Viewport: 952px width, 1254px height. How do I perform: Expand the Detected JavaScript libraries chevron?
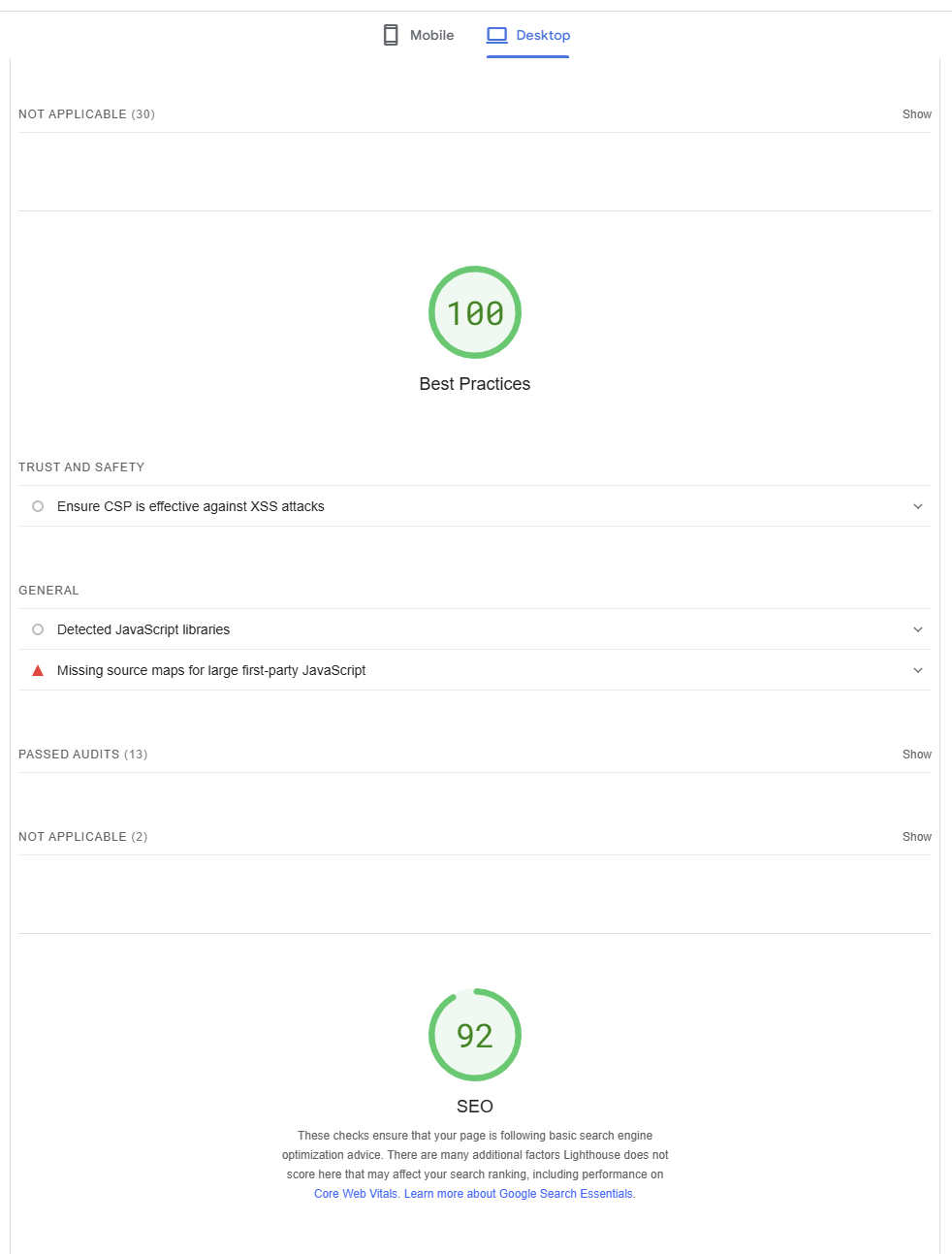tap(918, 629)
